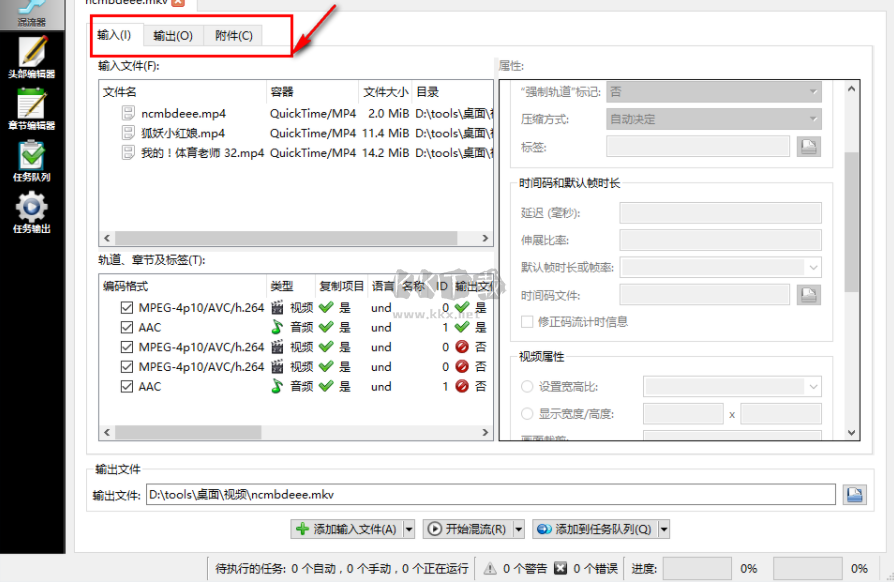Open the 任务输出 job output panel
This screenshot has width=894, height=582.
pyautogui.click(x=33, y=212)
